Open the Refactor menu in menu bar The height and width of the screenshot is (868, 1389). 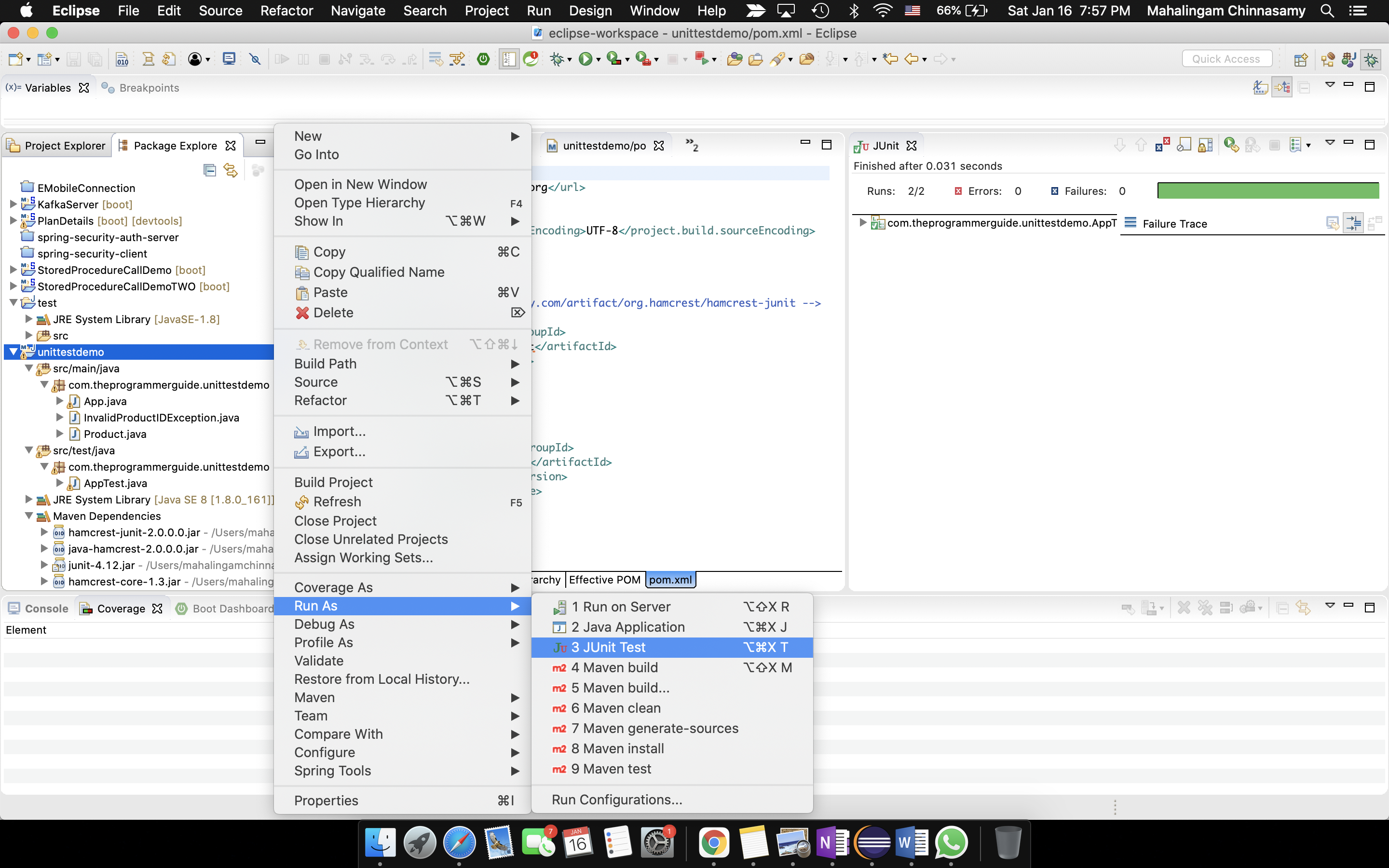[x=286, y=11]
